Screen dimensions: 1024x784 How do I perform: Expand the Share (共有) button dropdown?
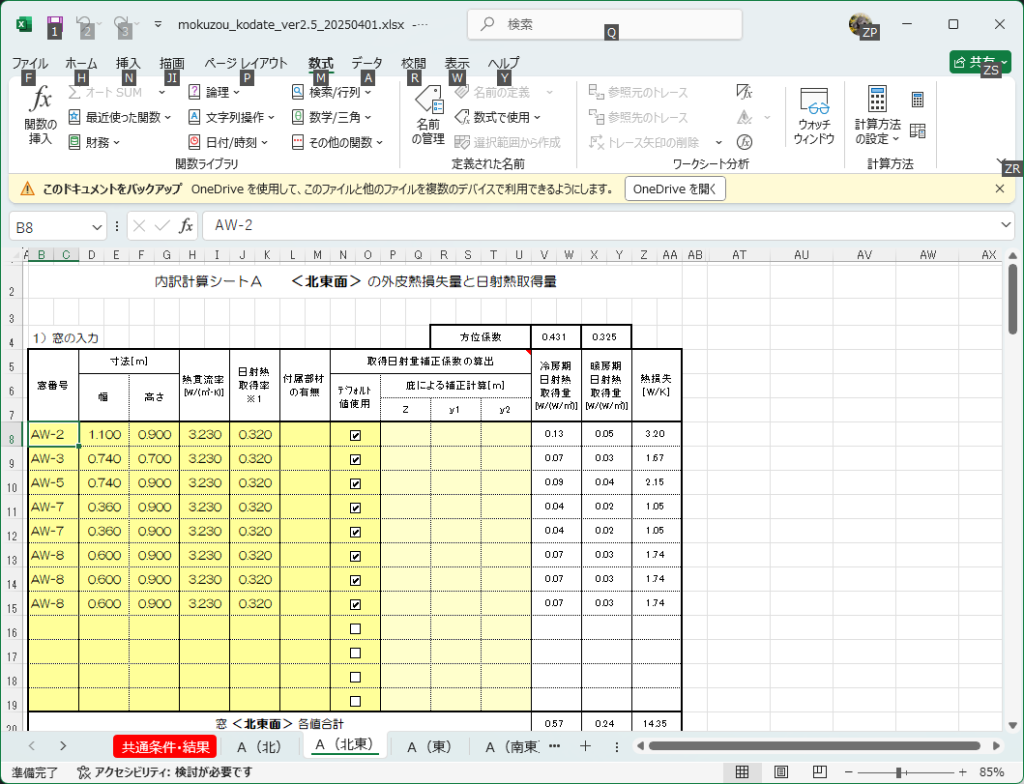[1004, 63]
